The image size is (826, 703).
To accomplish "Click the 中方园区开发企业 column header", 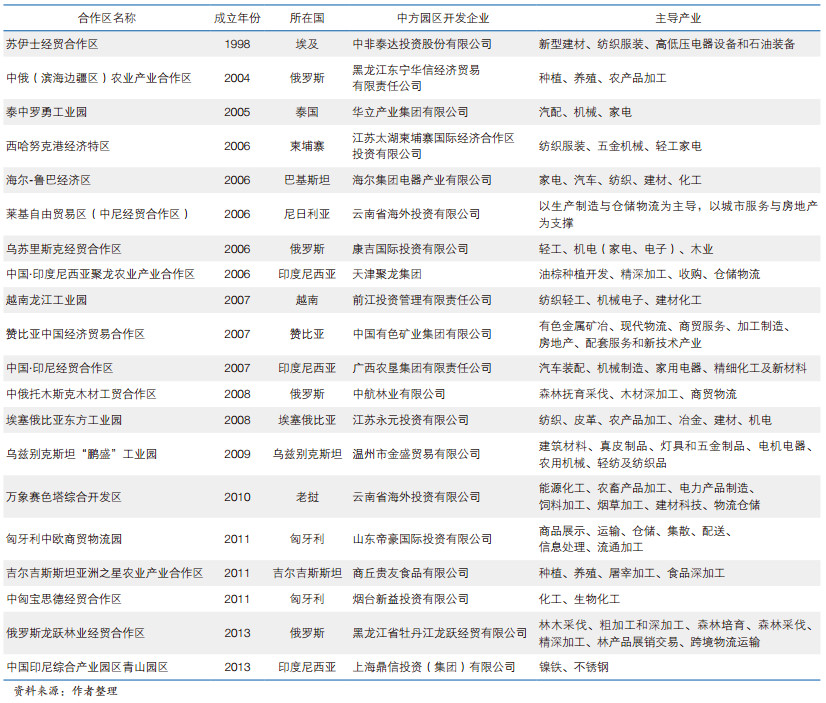I will 443,18.
